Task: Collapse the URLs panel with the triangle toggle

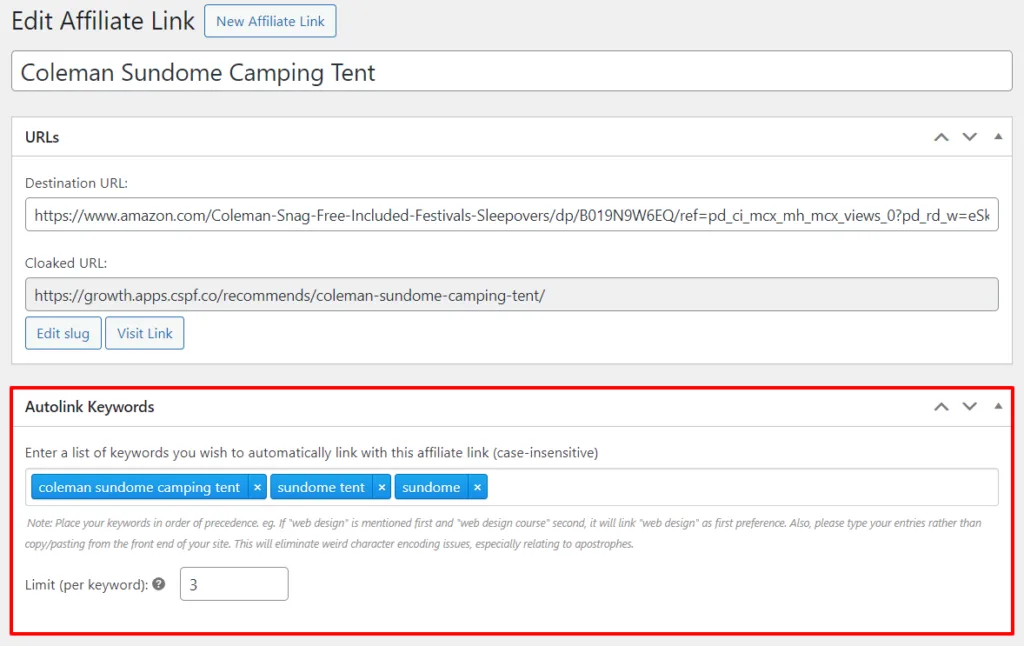Action: 998,137
